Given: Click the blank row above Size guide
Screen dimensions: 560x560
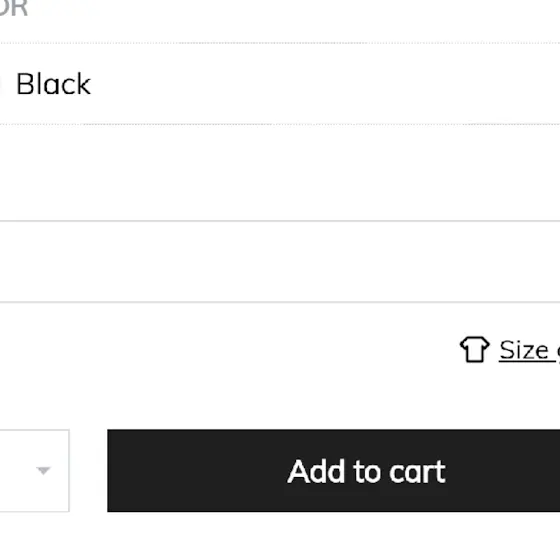Looking at the screenshot, I should click(280, 261).
